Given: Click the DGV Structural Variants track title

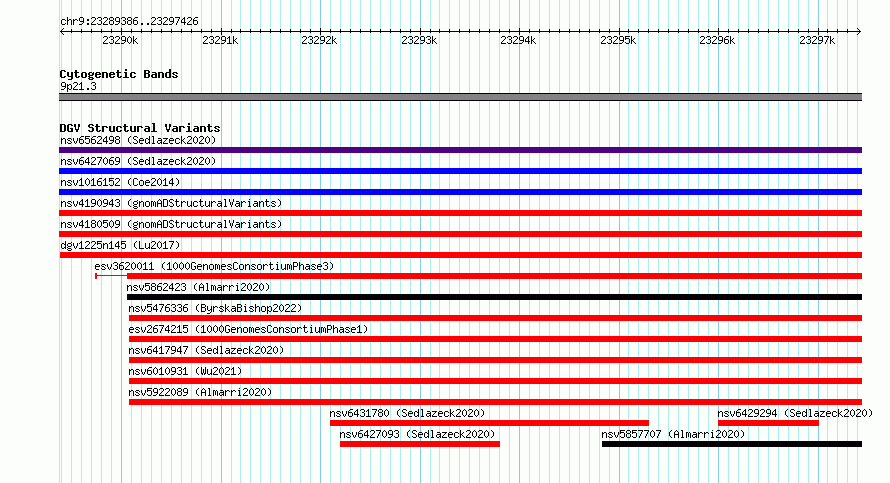Looking at the screenshot, I should [140, 128].
